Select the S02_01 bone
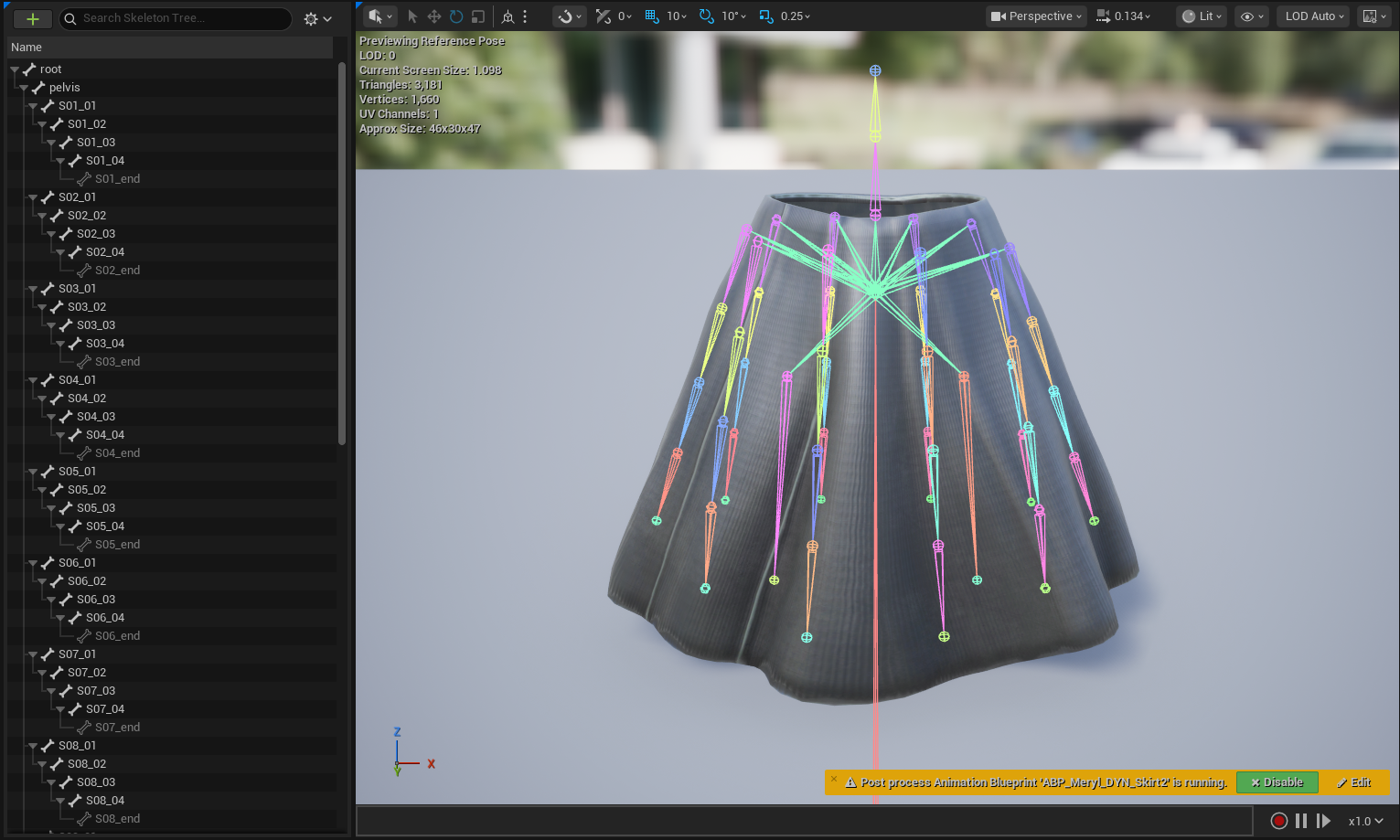The height and width of the screenshot is (840, 1400). tap(77, 197)
